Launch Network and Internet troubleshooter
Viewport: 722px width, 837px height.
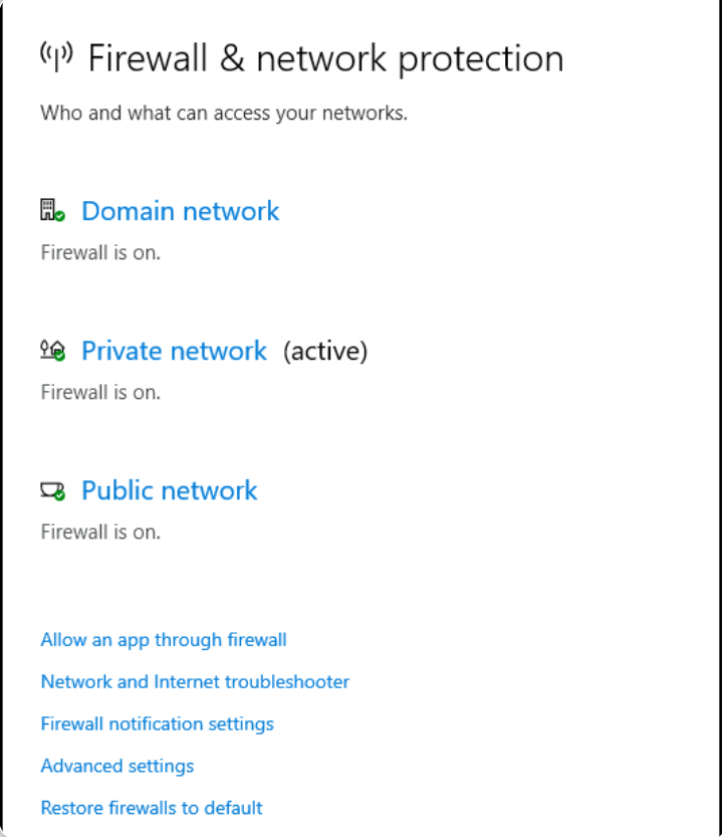pyautogui.click(x=195, y=682)
